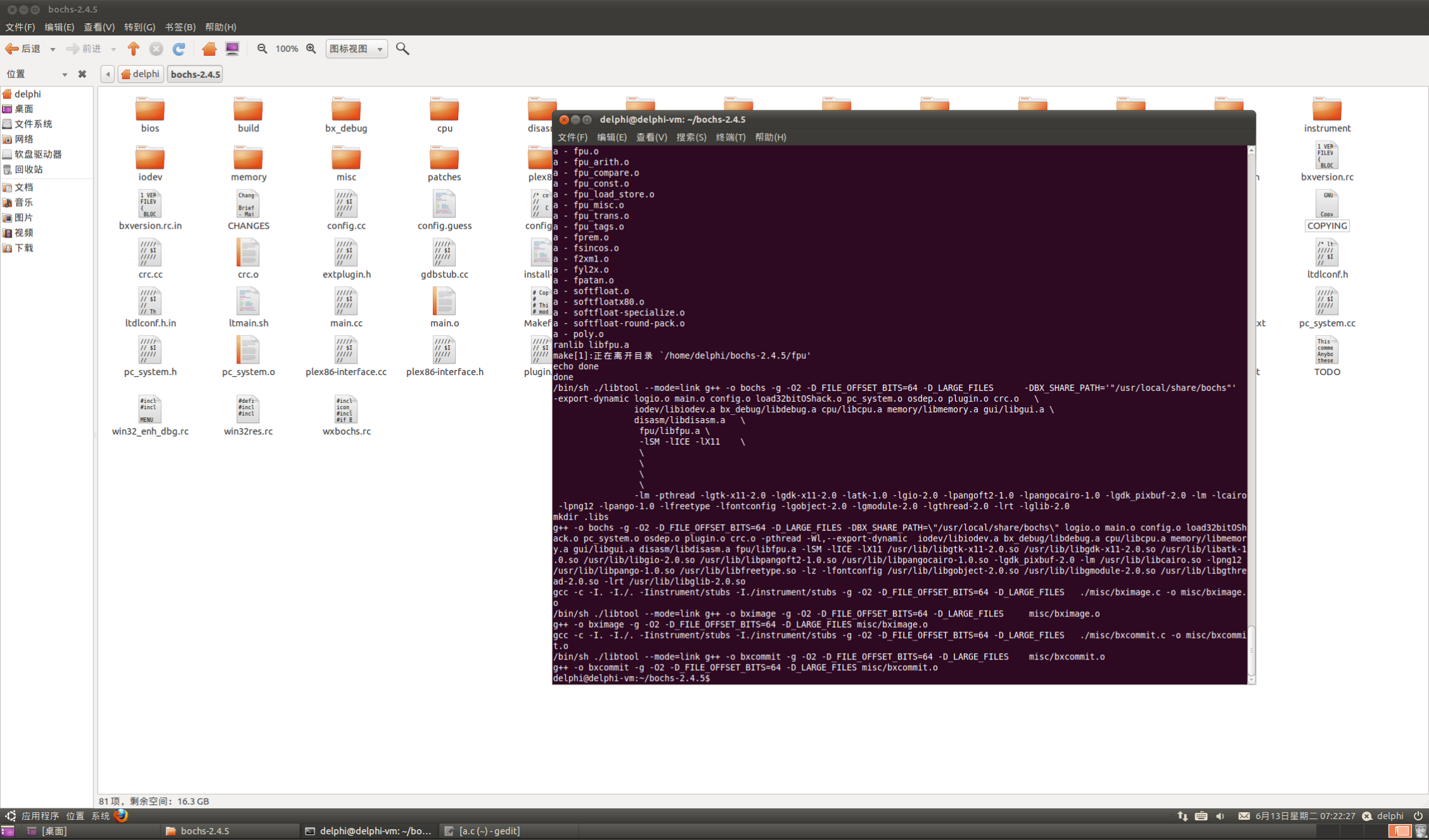This screenshot has height=840, width=1429.
Task: Switch to the gedit taskbar window
Action: click(483, 831)
